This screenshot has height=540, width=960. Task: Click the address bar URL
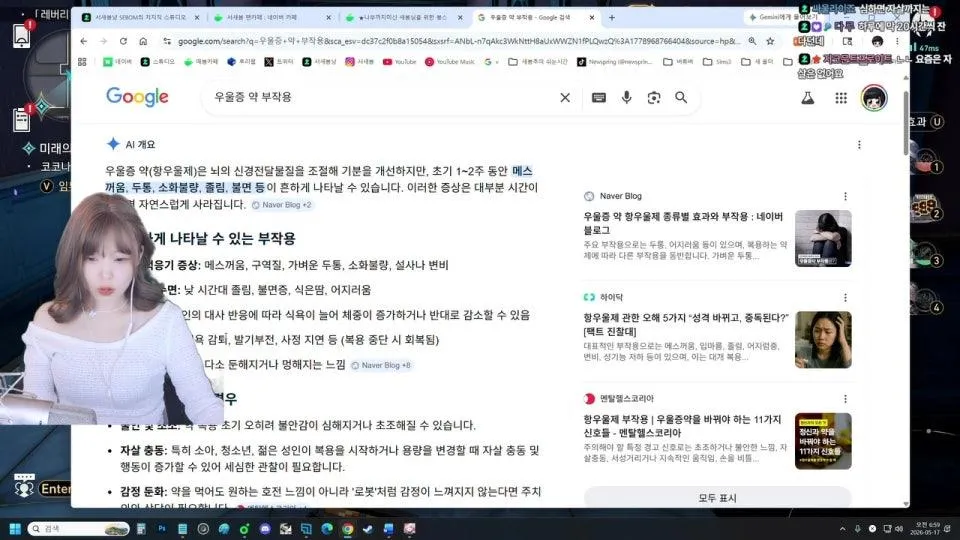[458, 41]
